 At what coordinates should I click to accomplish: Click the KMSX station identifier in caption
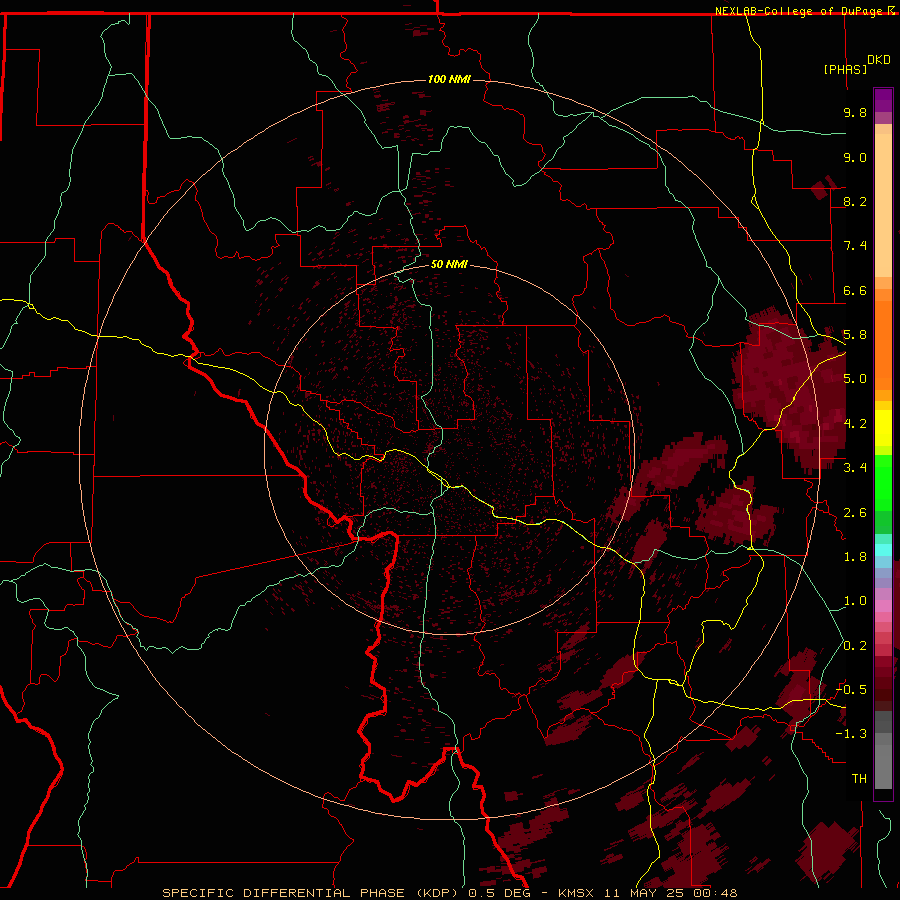coord(576,893)
